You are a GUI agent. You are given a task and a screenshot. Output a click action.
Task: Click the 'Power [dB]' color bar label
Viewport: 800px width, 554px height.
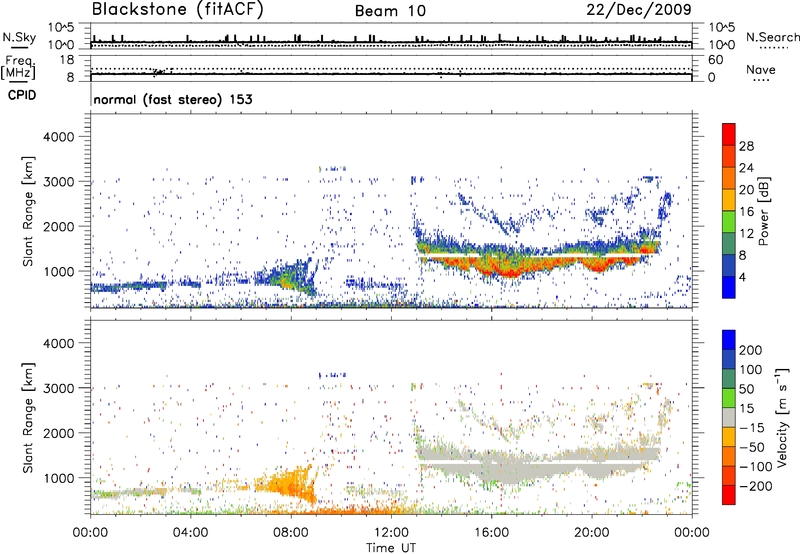click(x=763, y=211)
